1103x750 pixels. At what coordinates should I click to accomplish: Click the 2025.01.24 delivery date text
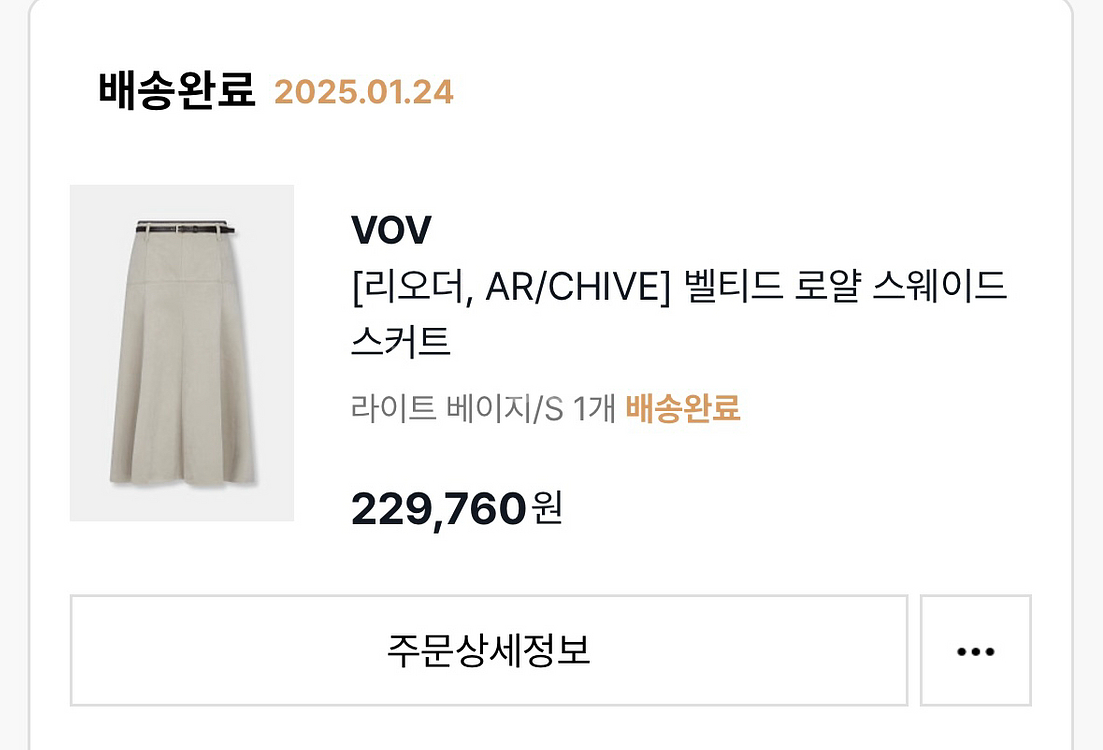coord(364,92)
